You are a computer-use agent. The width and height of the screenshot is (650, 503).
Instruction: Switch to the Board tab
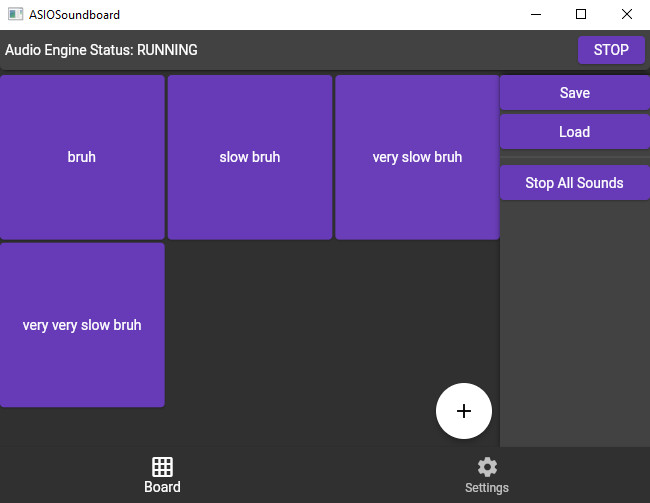[x=162, y=475]
